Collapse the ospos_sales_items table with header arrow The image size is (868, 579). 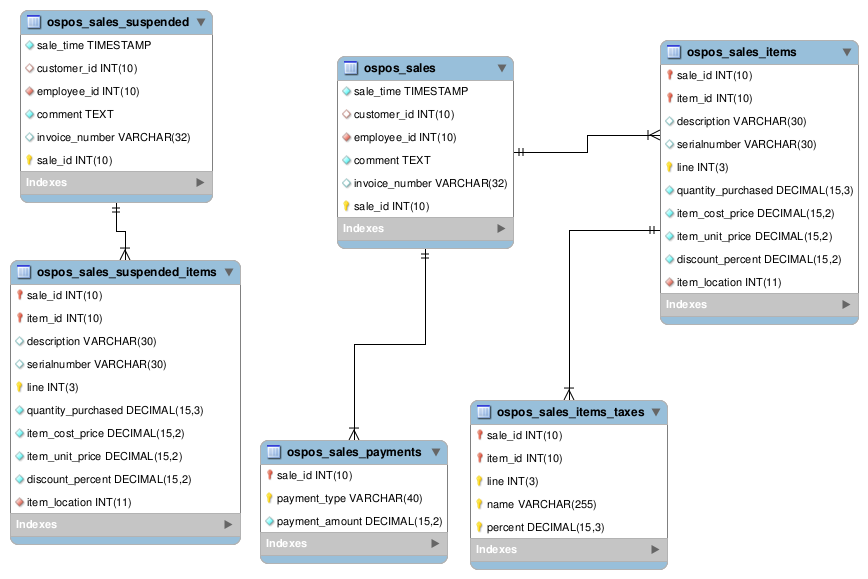[845, 52]
